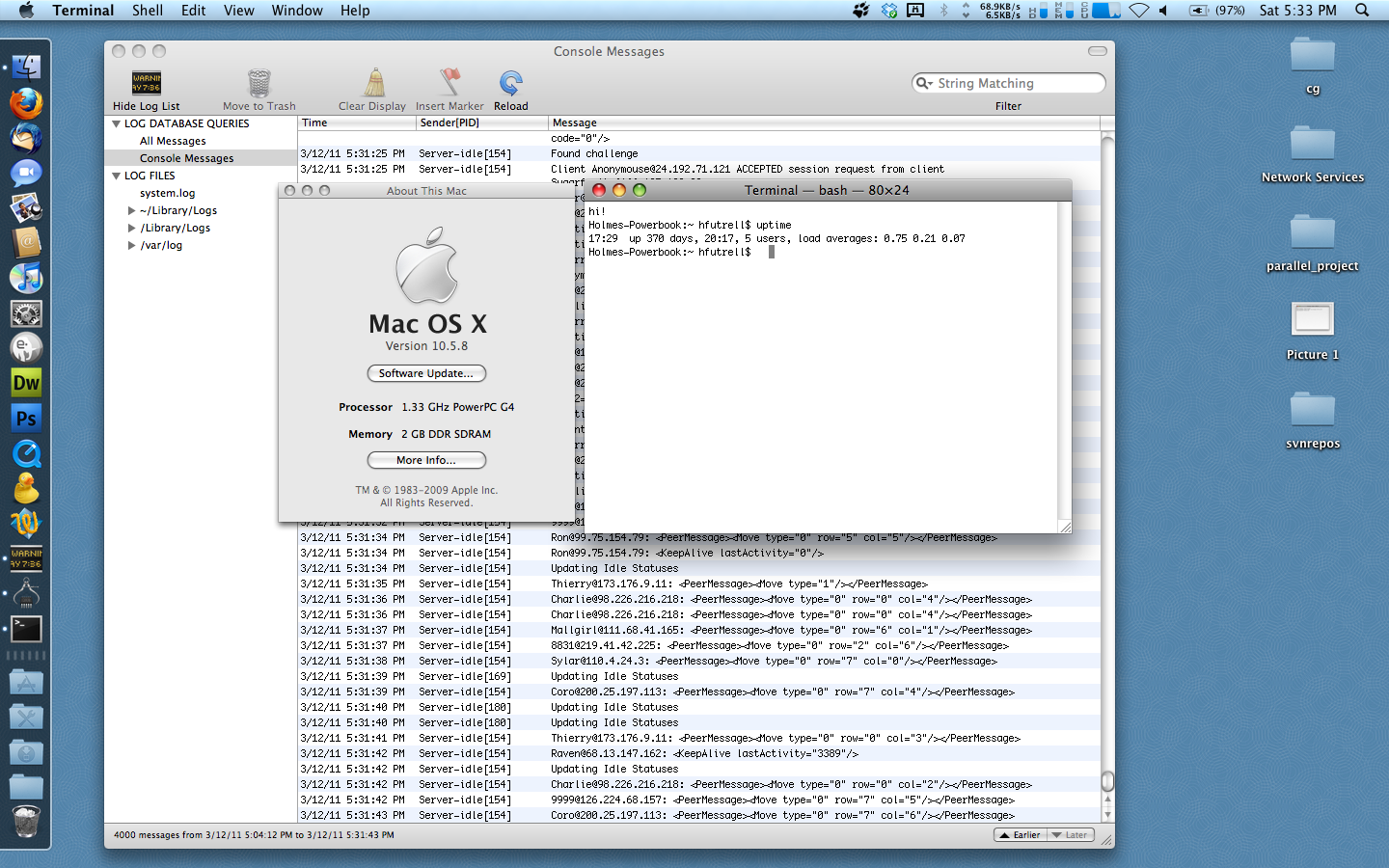Image resolution: width=1389 pixels, height=868 pixels.
Task: Select Console Messages in the log list
Action: [x=186, y=158]
